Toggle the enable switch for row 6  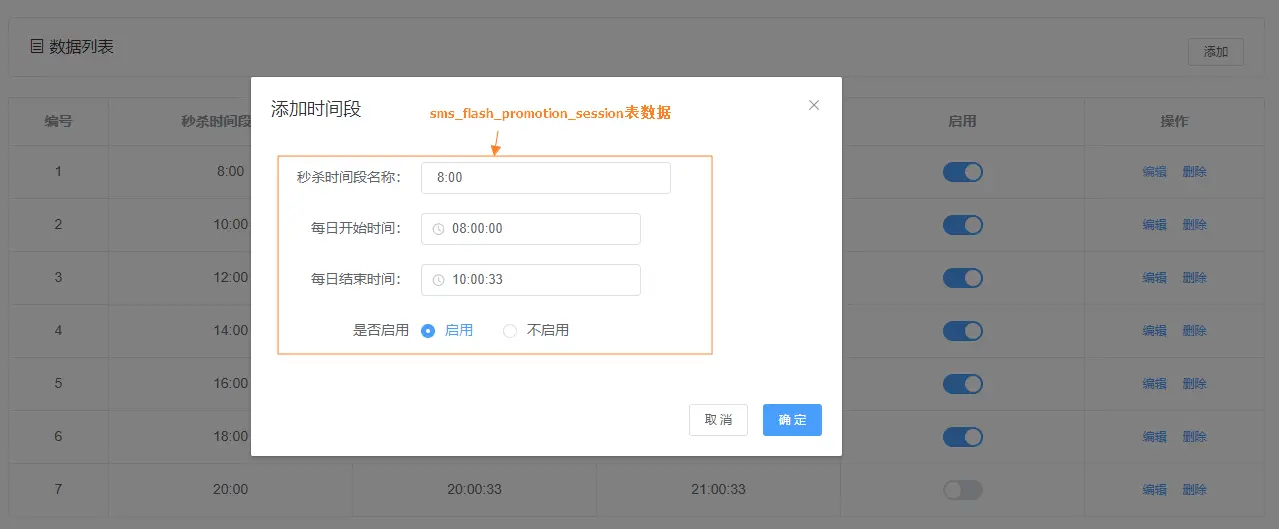963,437
